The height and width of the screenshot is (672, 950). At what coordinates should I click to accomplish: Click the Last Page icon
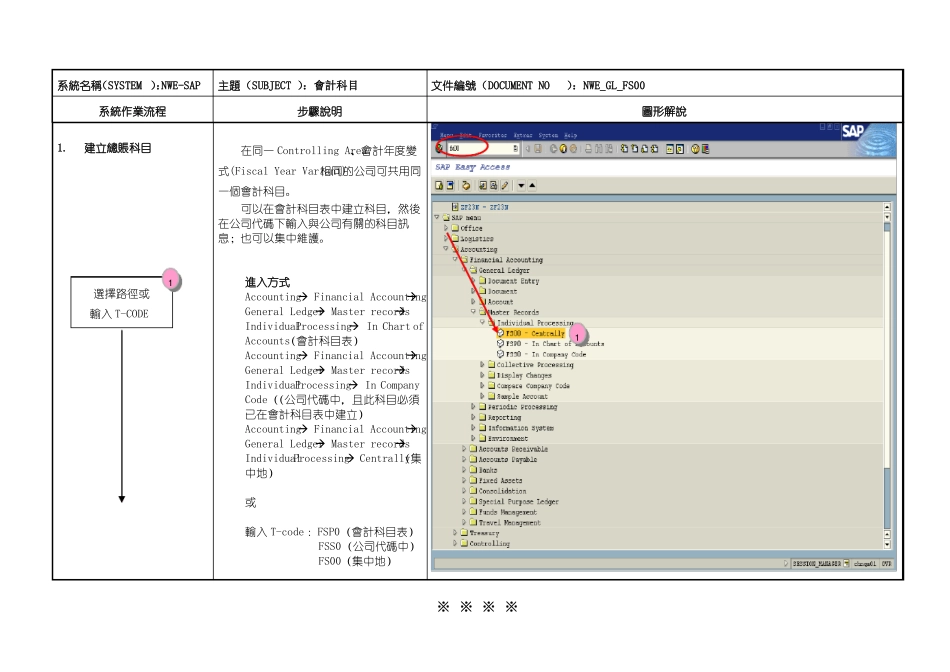coord(654,148)
